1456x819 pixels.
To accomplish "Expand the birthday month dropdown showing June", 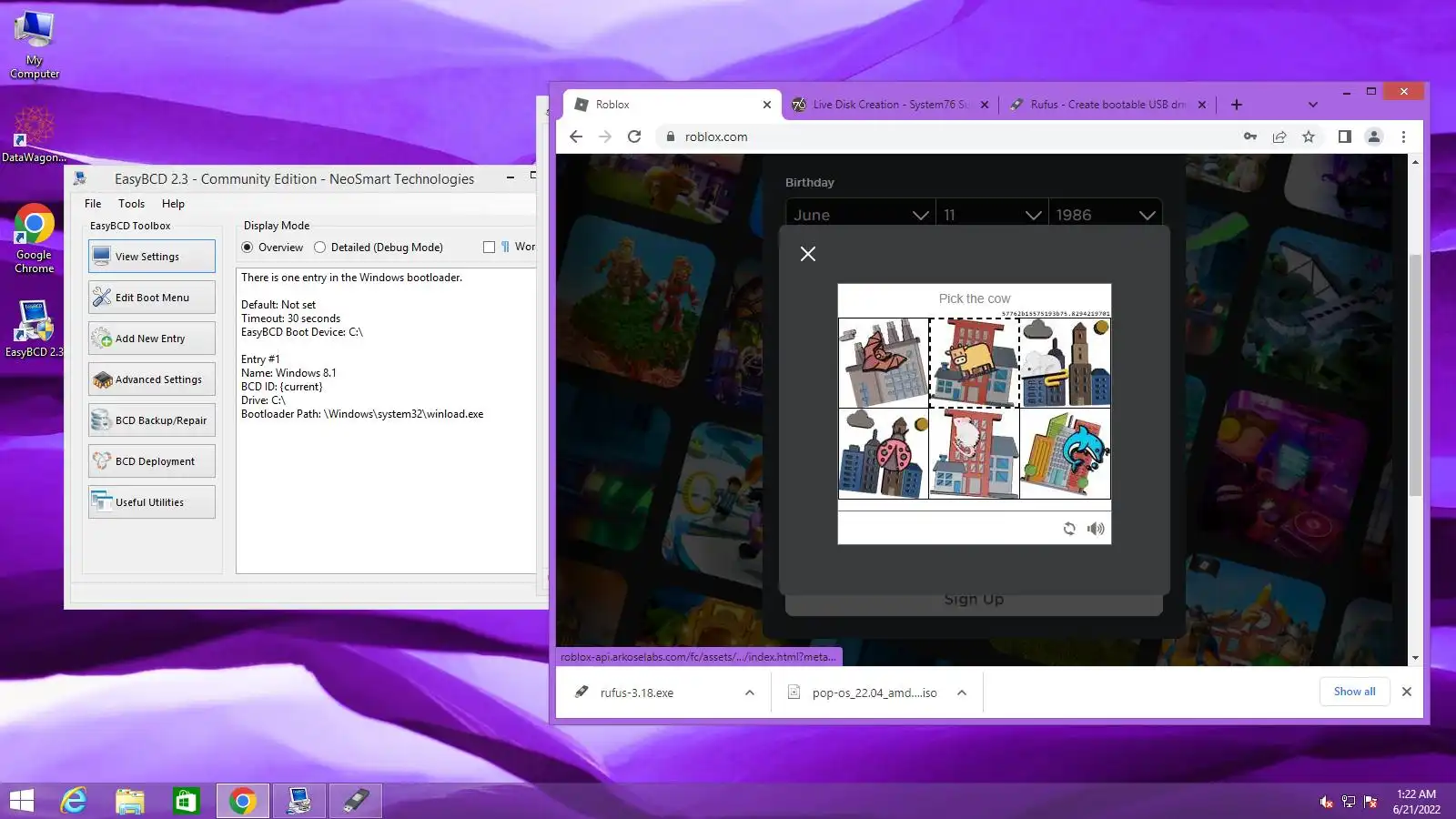I will tap(860, 215).
